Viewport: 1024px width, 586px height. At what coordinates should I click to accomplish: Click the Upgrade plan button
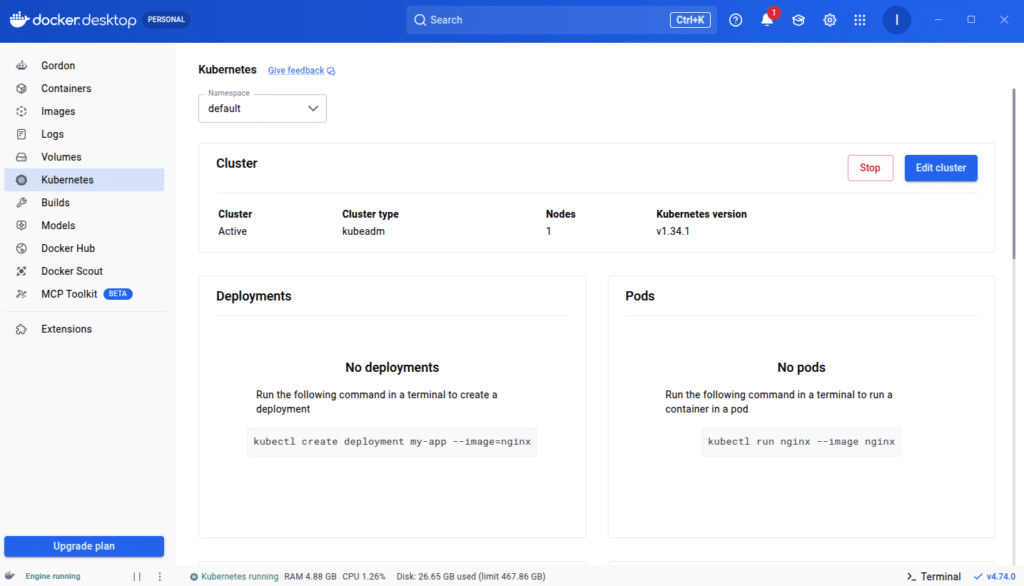(x=84, y=546)
